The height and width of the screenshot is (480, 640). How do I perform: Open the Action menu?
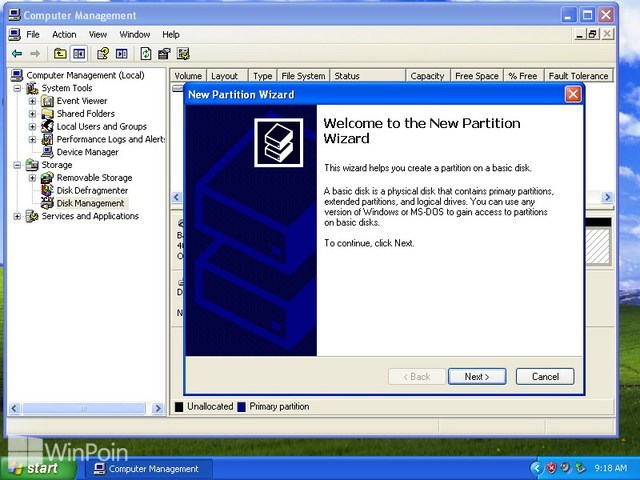(64, 35)
